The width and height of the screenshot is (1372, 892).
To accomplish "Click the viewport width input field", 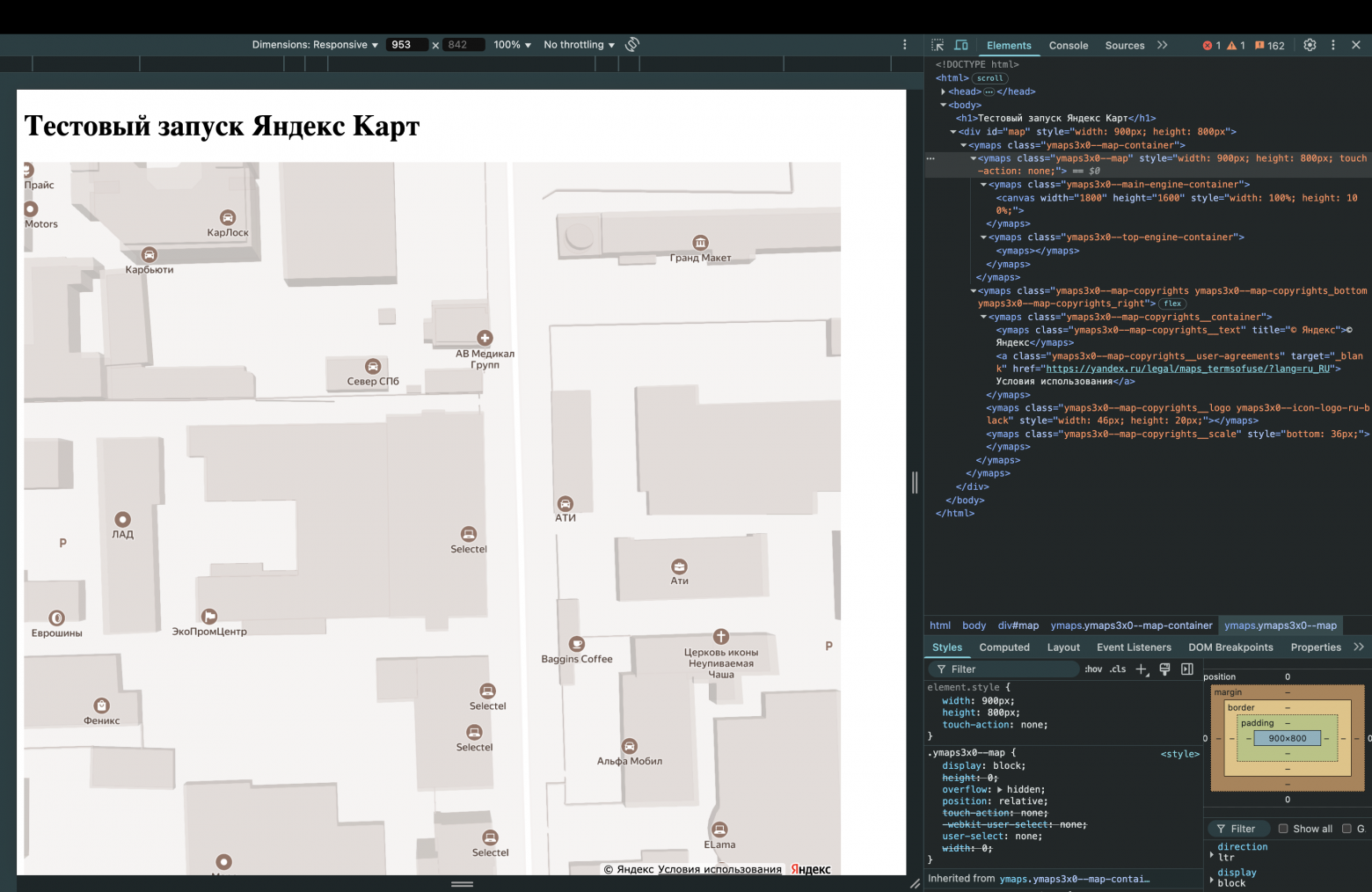I will point(406,45).
